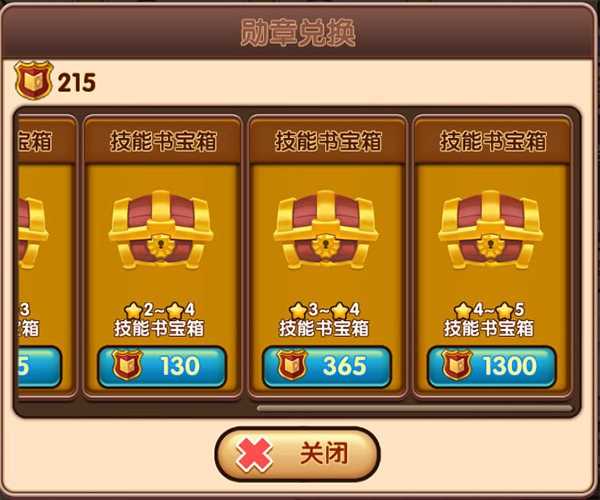Purchase the 1300 medal chest
This screenshot has width=600, height=500.
coord(492,366)
